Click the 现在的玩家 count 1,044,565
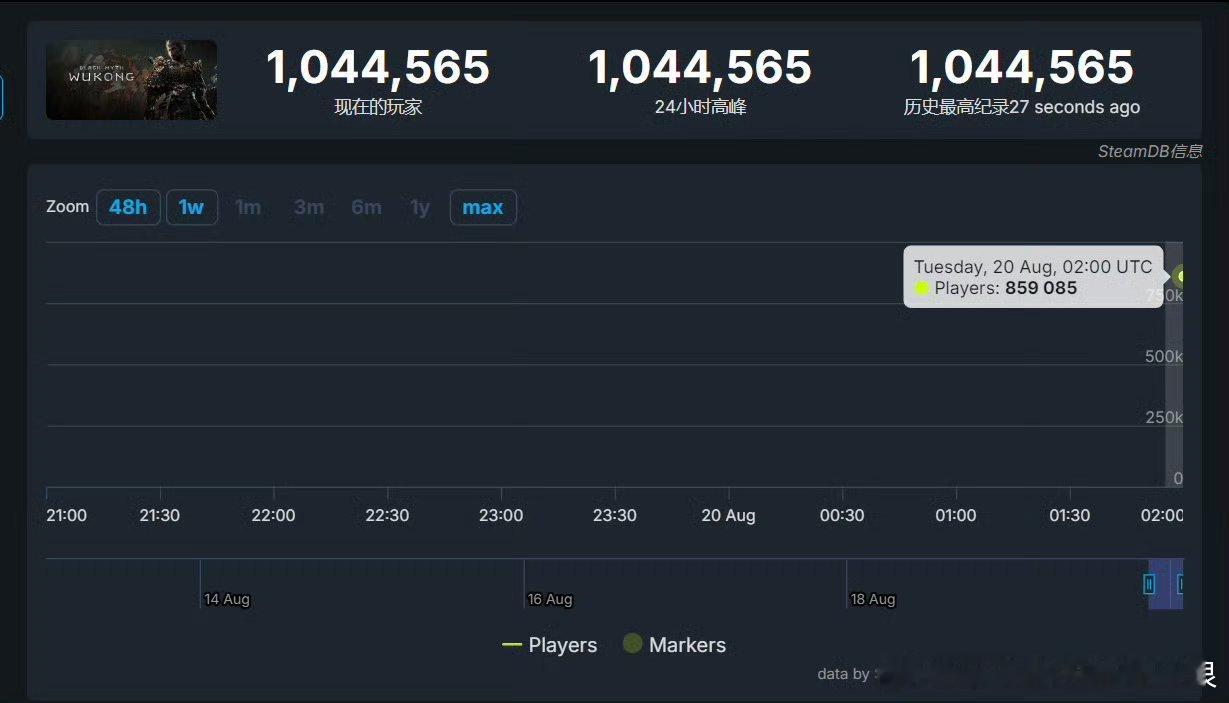The height and width of the screenshot is (703, 1229). 378,68
